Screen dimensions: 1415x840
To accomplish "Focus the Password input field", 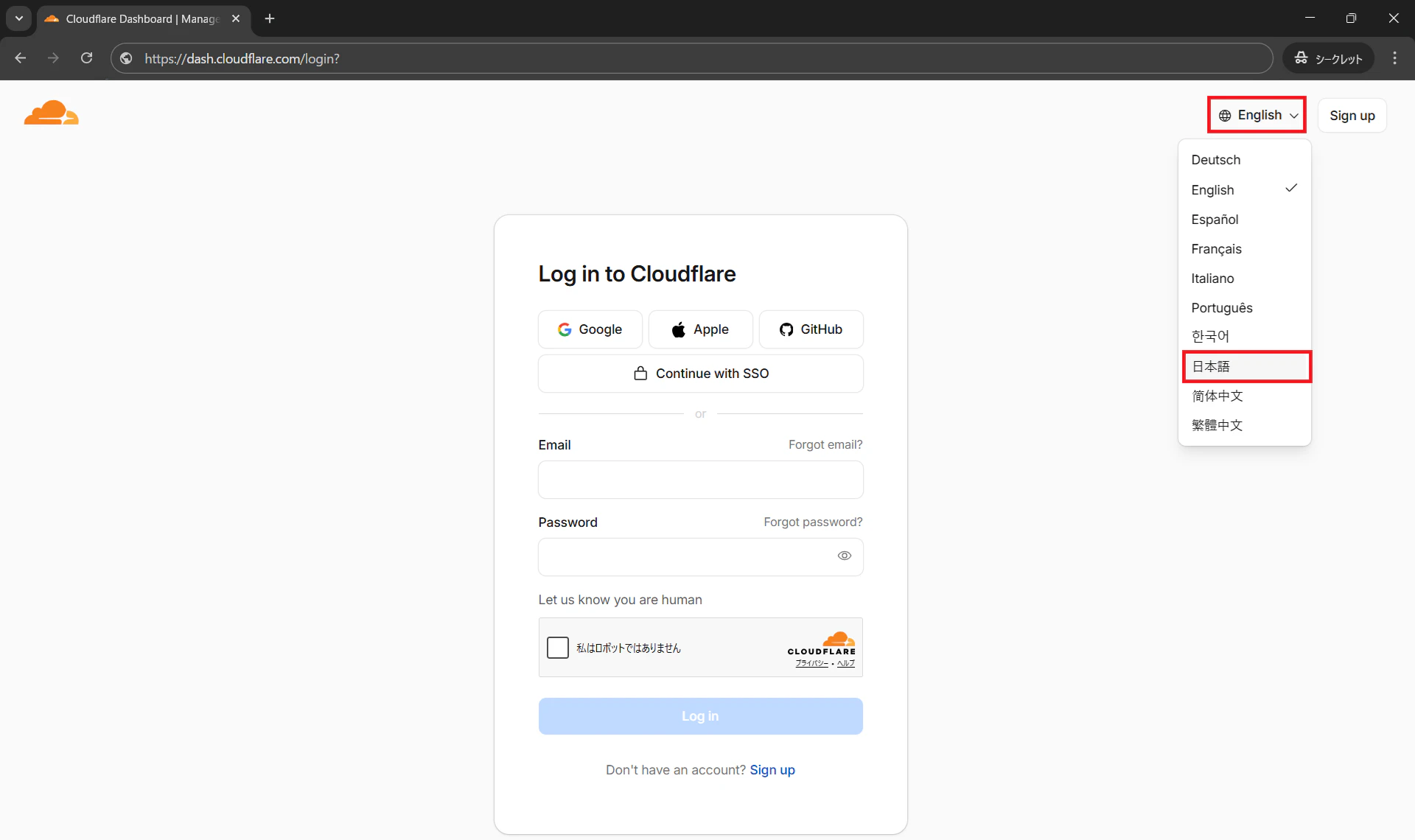I will point(700,557).
